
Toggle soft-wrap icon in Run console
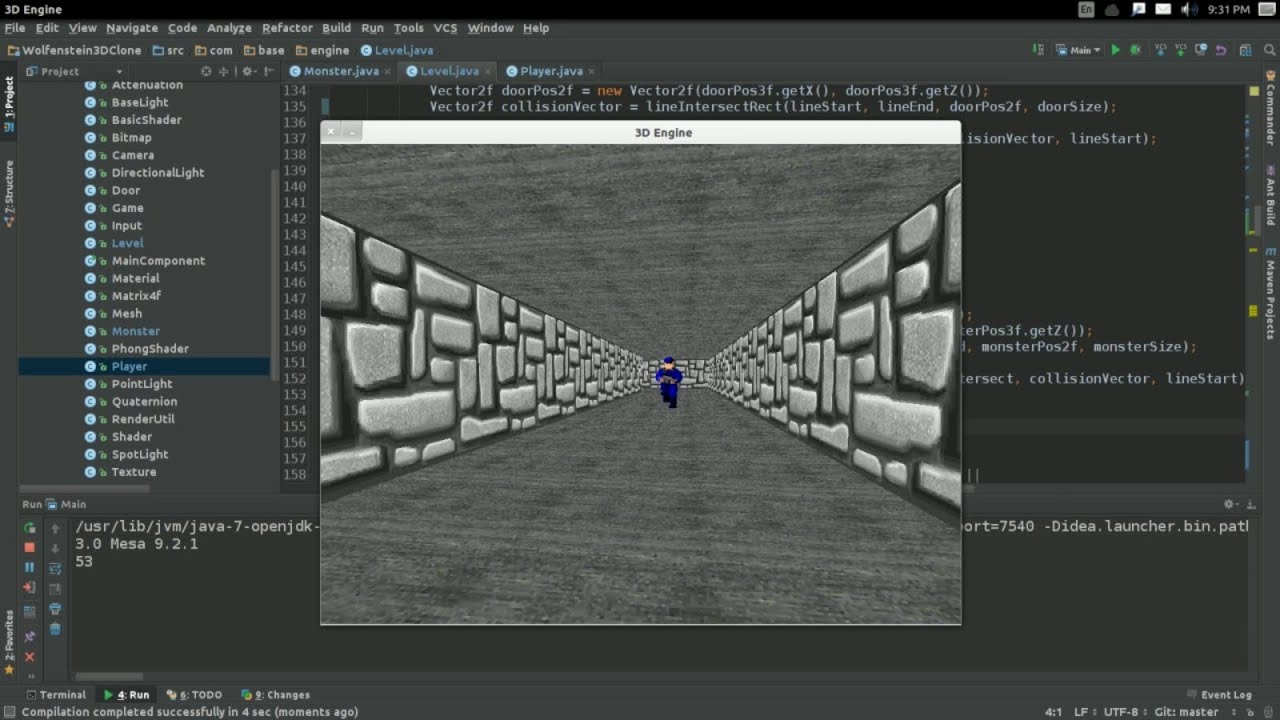(55, 568)
